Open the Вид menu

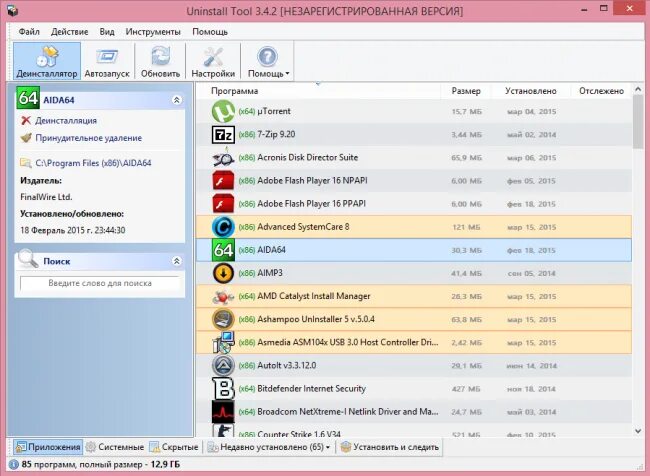pyautogui.click(x=107, y=32)
